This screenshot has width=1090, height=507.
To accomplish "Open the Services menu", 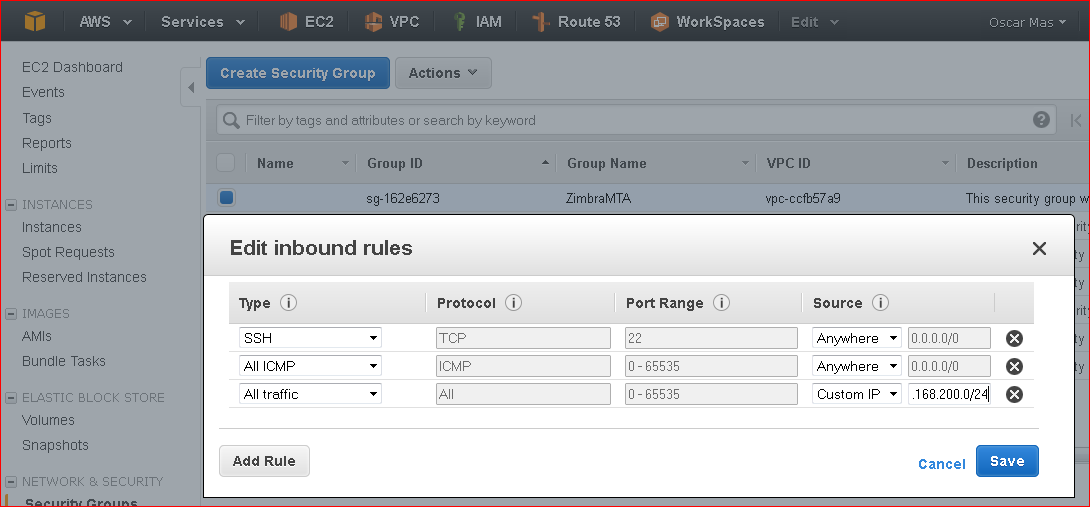I will pyautogui.click(x=203, y=22).
